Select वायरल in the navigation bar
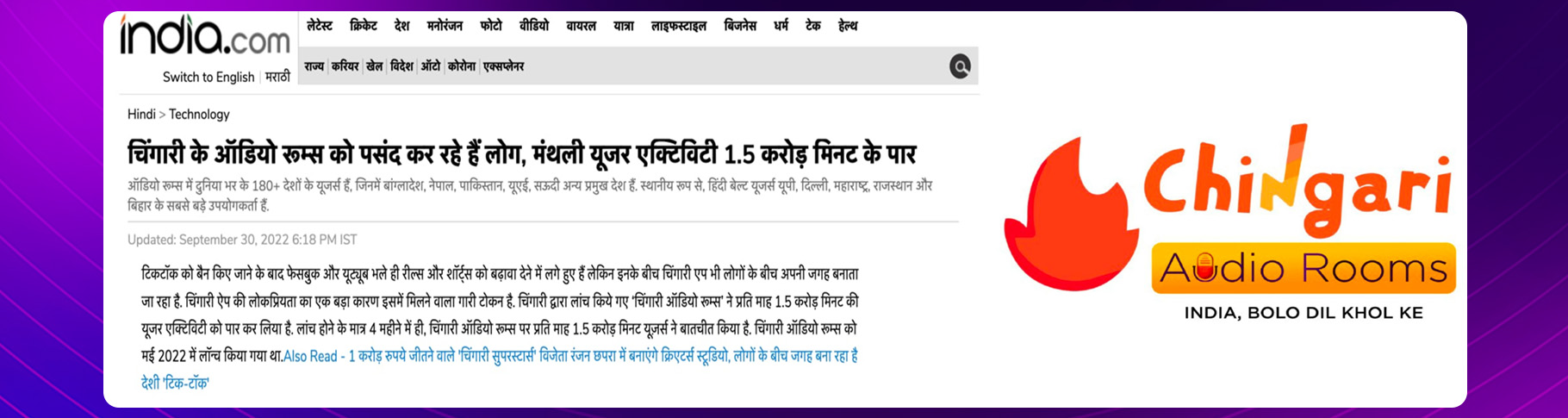 click(582, 26)
